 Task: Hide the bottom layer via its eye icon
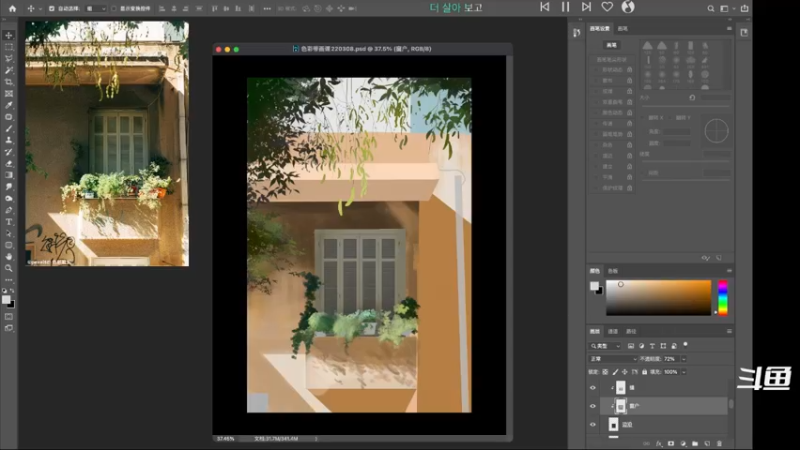pos(593,424)
